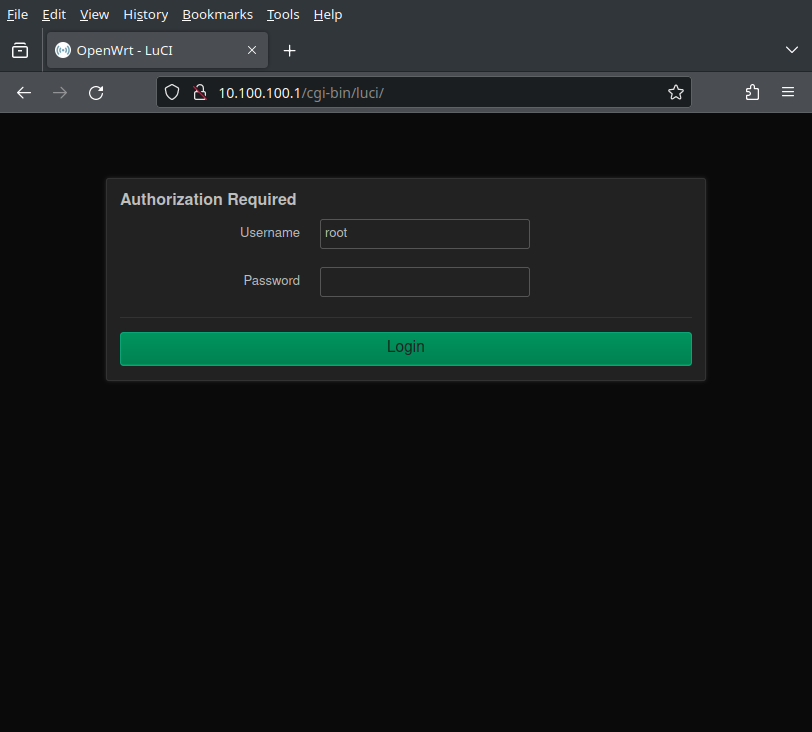This screenshot has width=812, height=732.
Task: Click the Username label
Action: coord(270,233)
